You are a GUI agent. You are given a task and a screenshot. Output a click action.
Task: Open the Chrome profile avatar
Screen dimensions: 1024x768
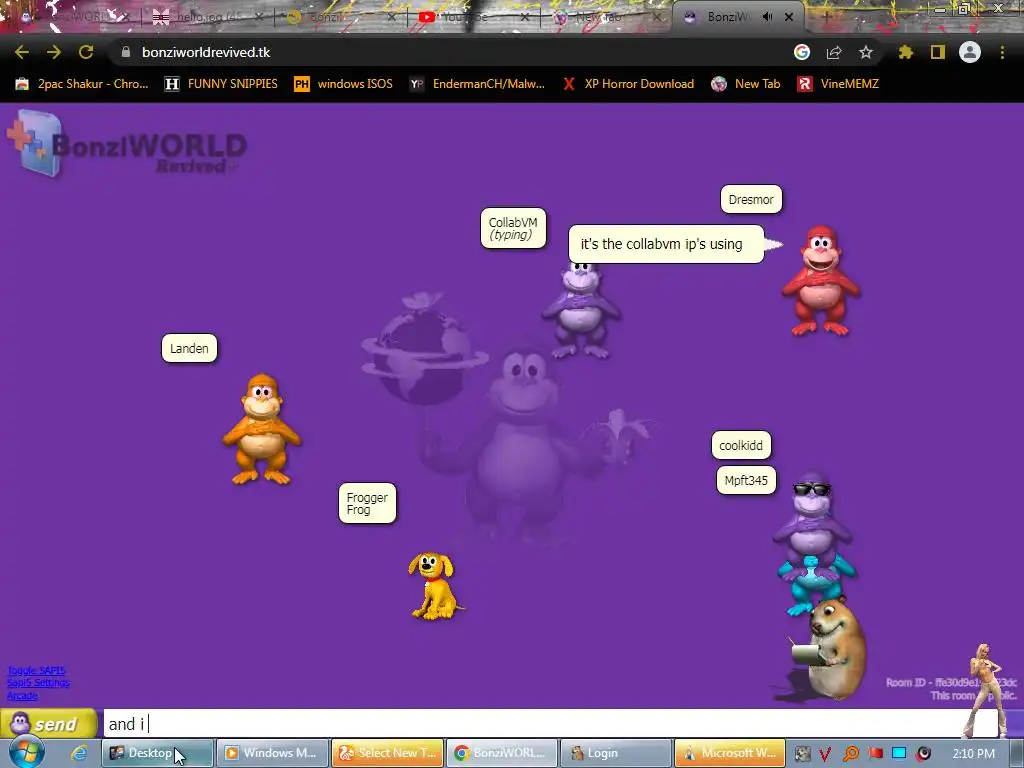970,52
